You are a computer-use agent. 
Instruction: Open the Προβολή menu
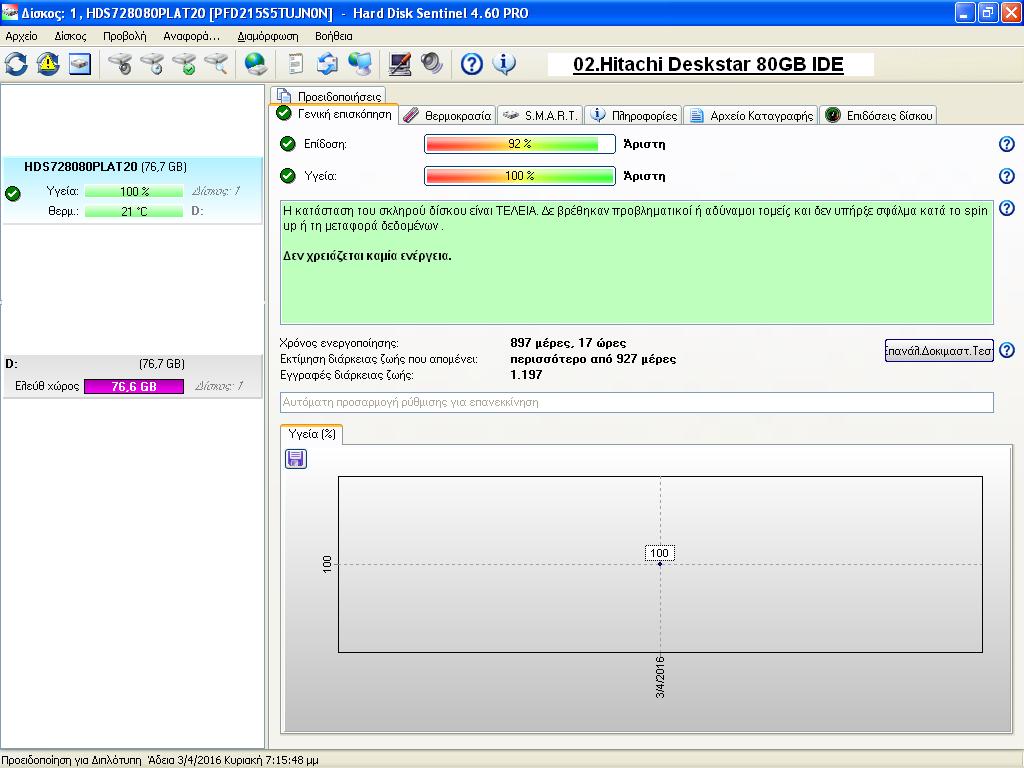pos(125,37)
